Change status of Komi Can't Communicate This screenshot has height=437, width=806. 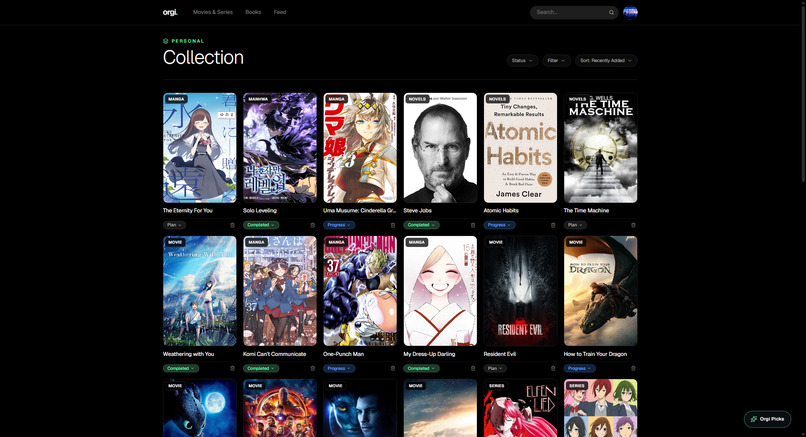(x=261, y=369)
